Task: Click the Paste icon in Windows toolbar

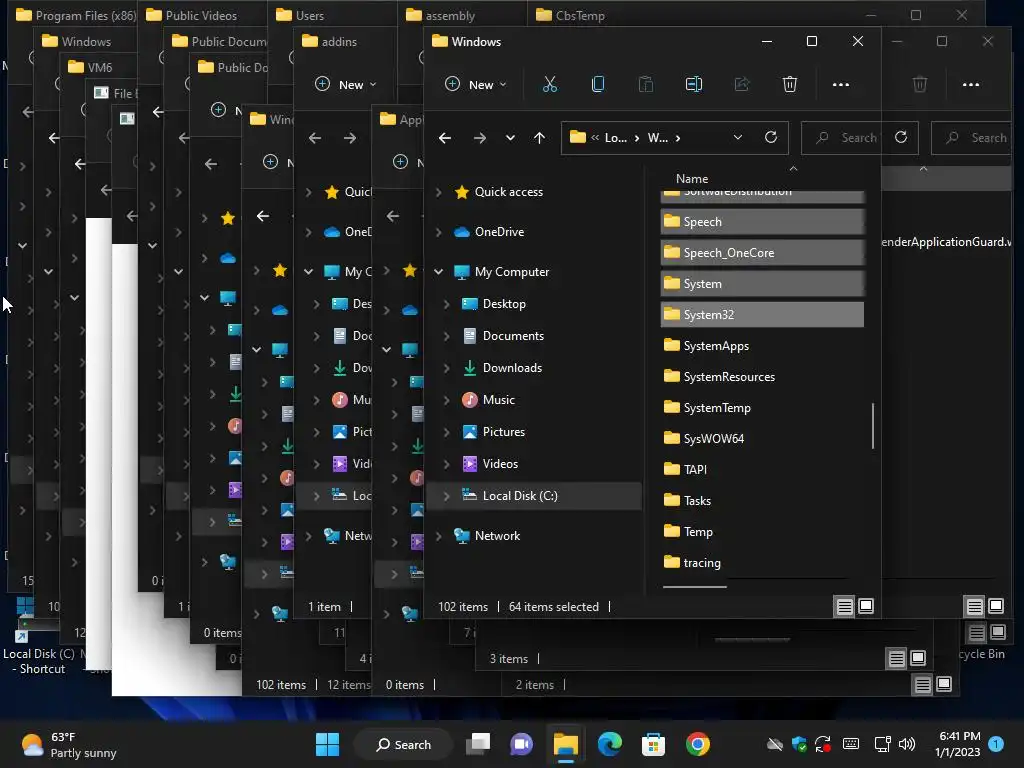Action: tap(645, 84)
